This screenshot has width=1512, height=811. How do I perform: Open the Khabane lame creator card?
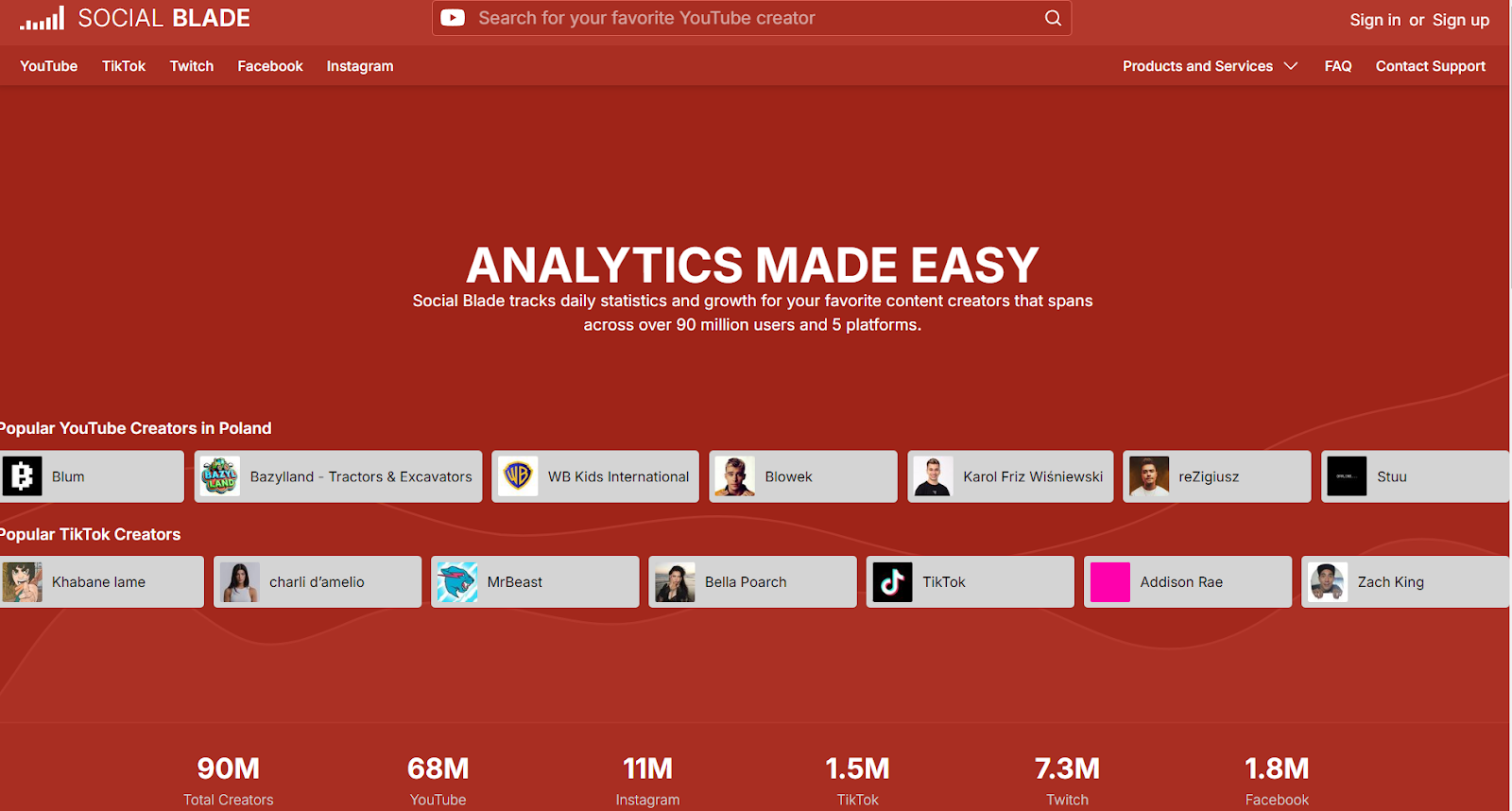101,582
